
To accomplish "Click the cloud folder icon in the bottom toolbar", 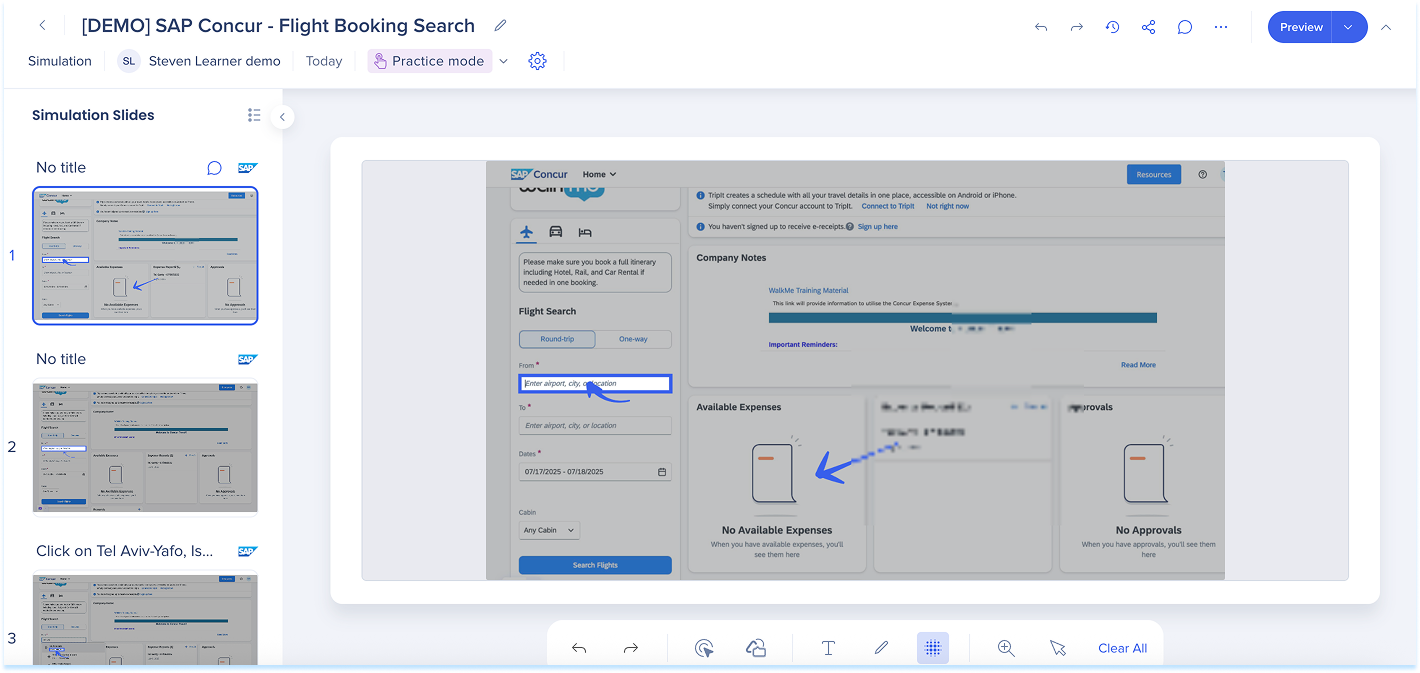I will tap(756, 648).
